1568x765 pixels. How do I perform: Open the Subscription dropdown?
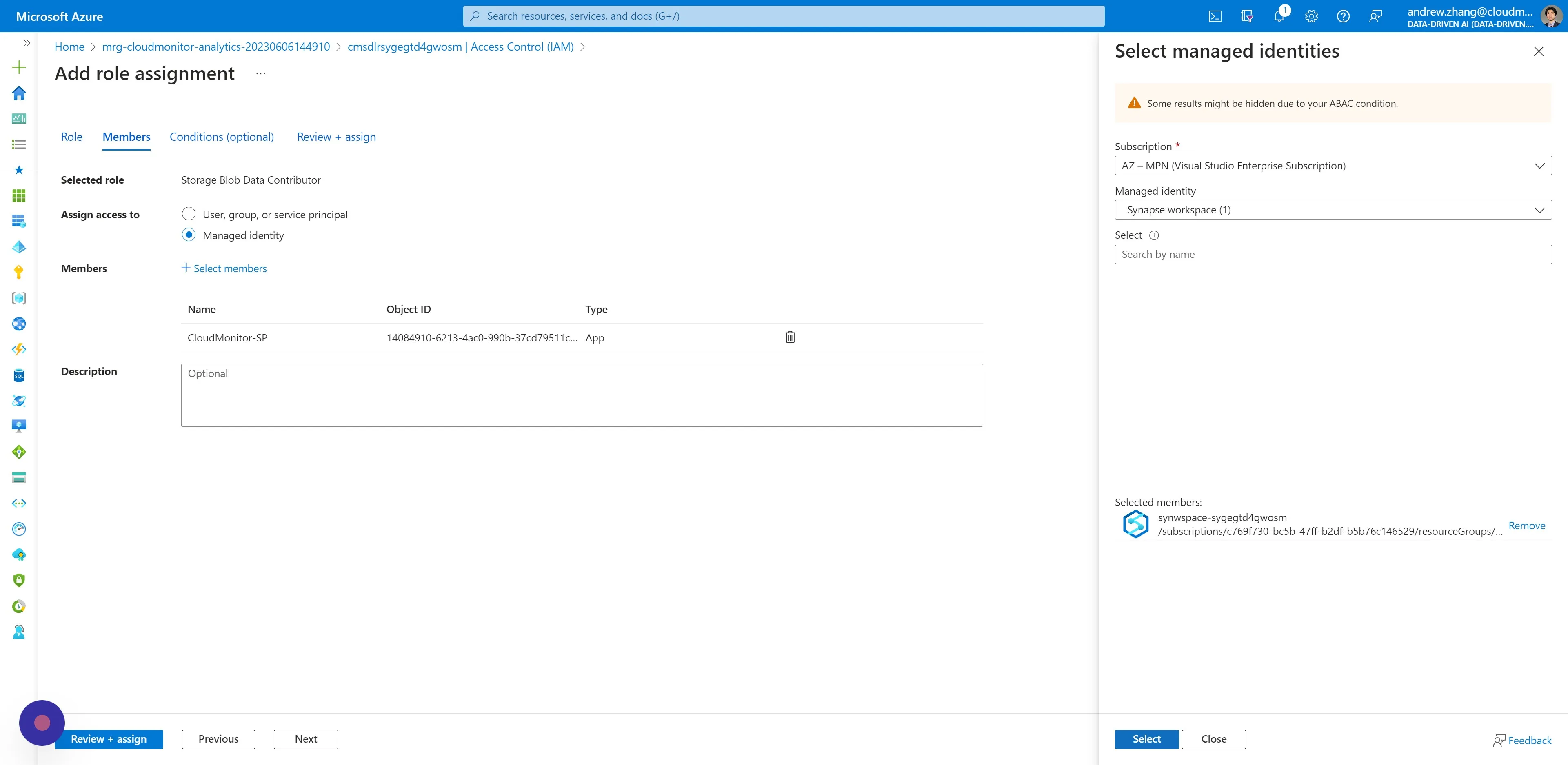(x=1333, y=166)
